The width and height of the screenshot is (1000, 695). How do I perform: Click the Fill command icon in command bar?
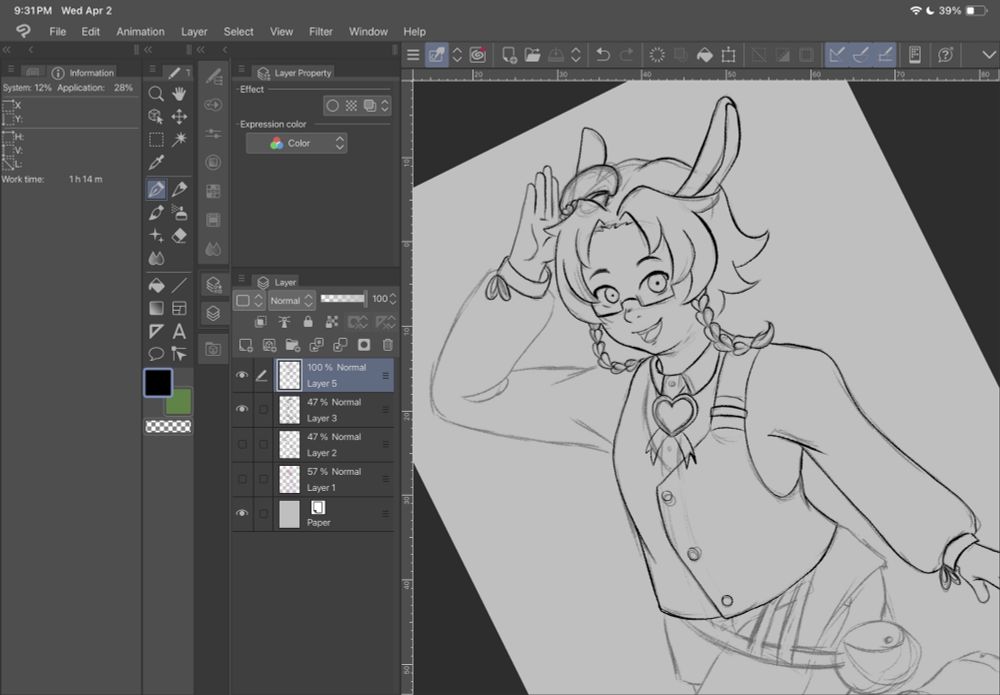705,55
